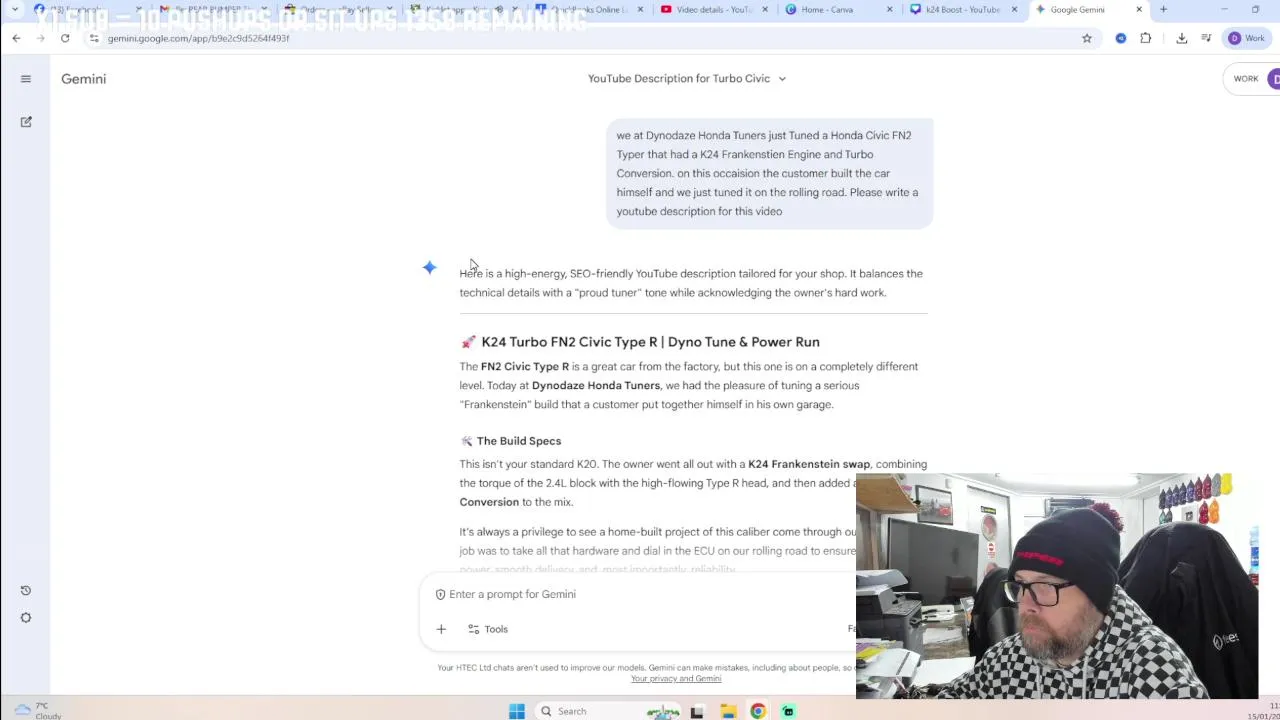Click the plus icon to add files
This screenshot has width=1280, height=720.
tap(441, 629)
